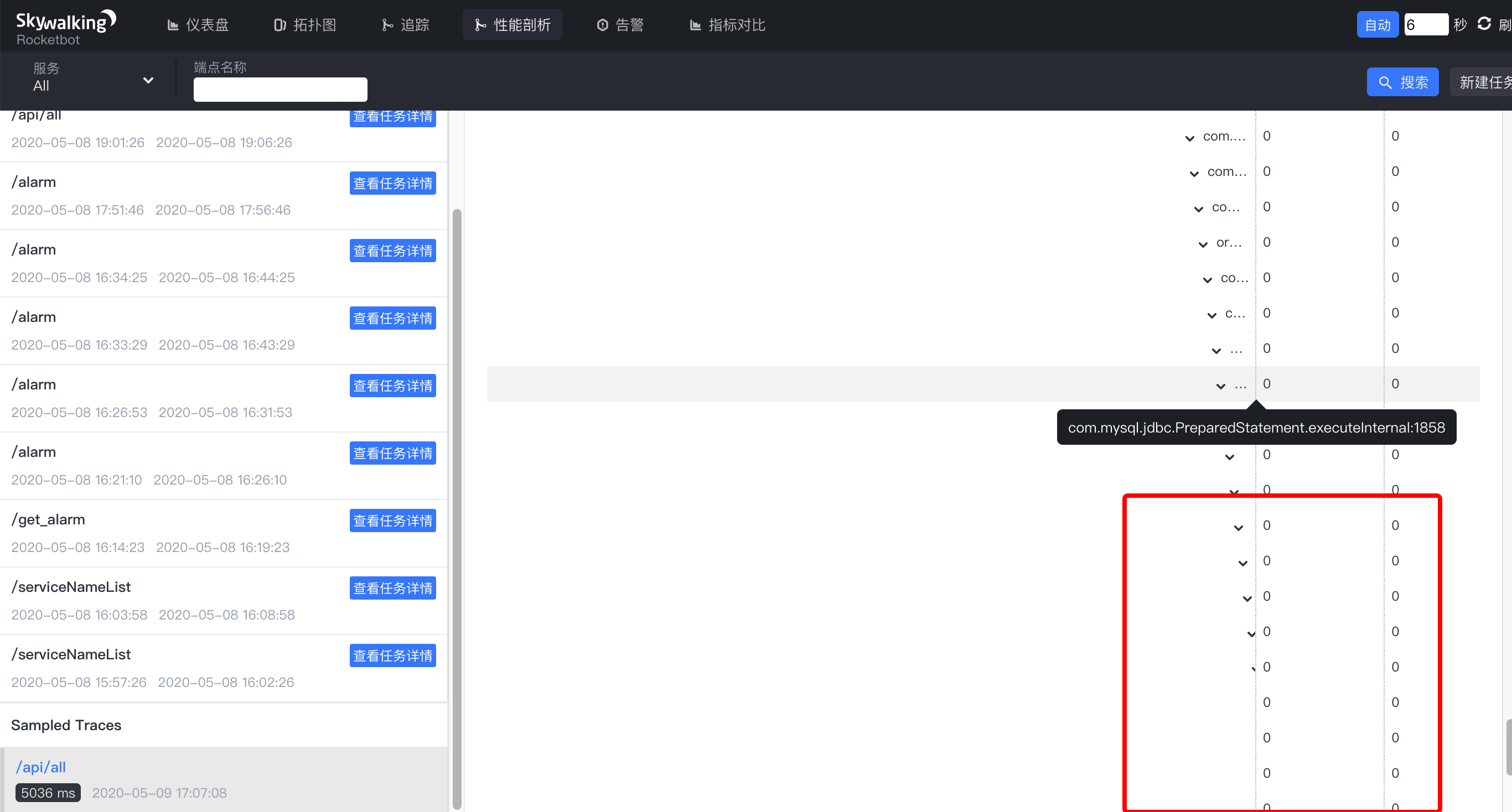The image size is (1512, 812).
Task: Click the 端点名称 endpoint name input
Action: [281, 89]
